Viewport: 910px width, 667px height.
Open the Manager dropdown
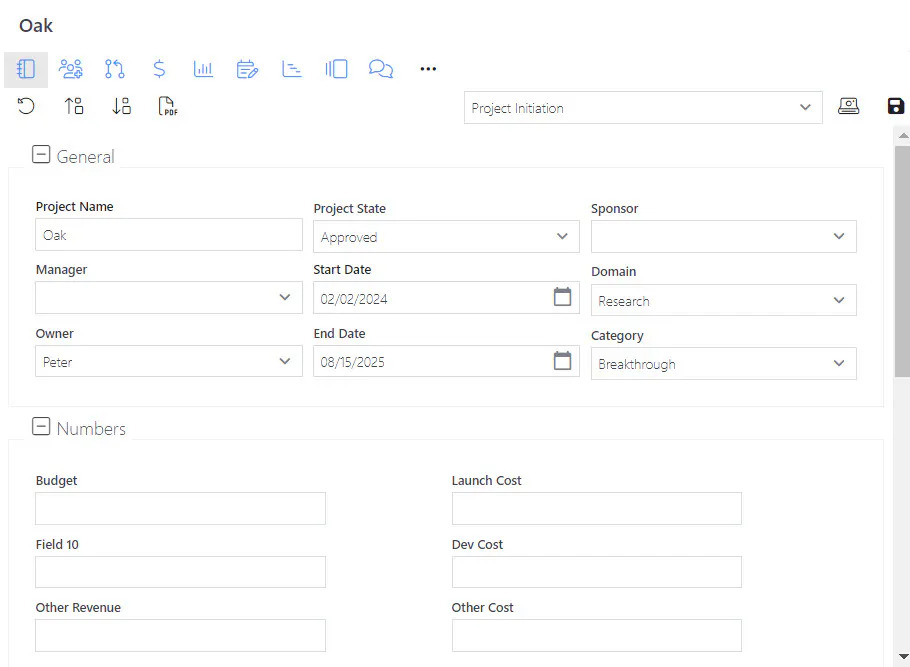169,298
